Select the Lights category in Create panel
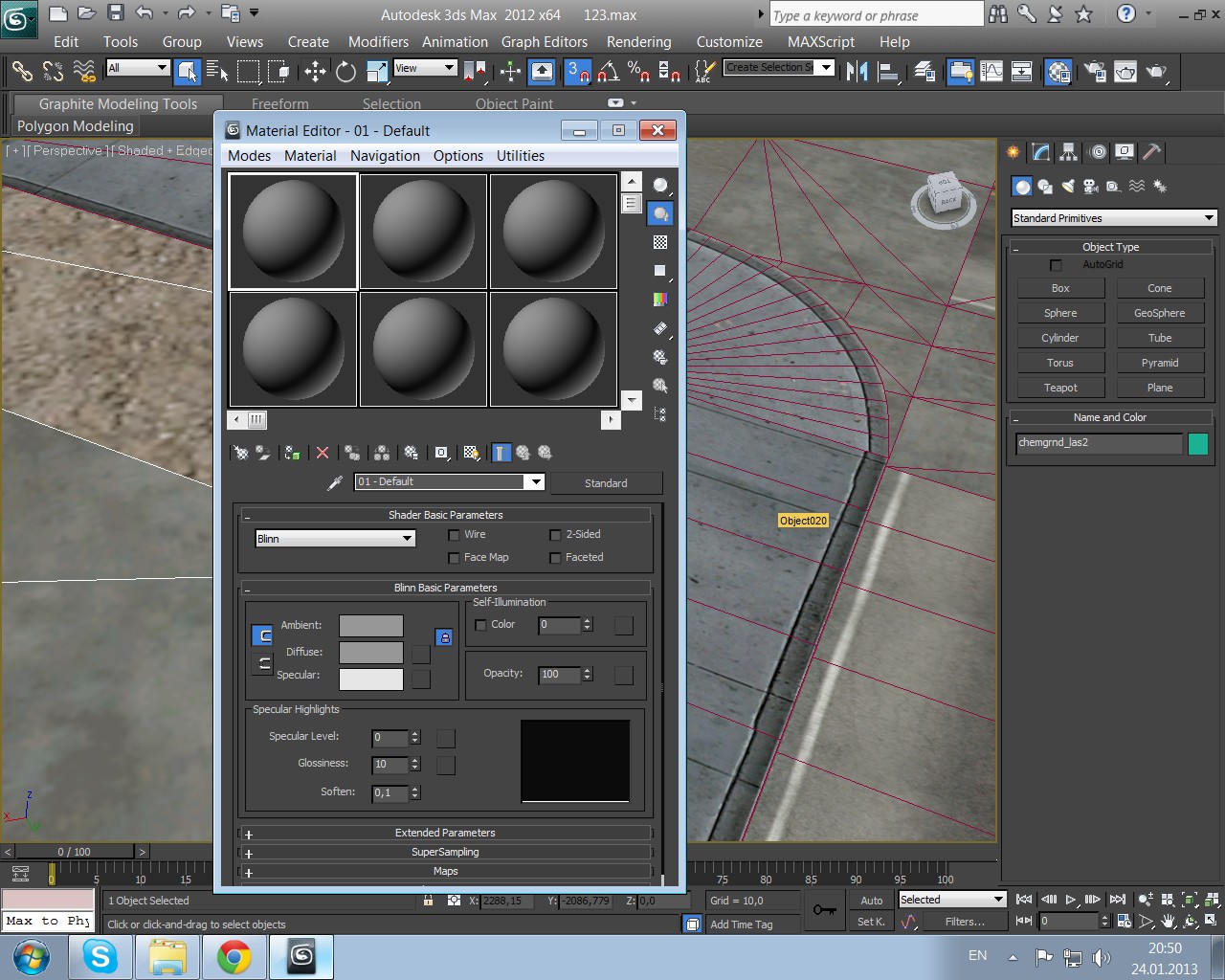Image resolution: width=1225 pixels, height=980 pixels. 1067,187
